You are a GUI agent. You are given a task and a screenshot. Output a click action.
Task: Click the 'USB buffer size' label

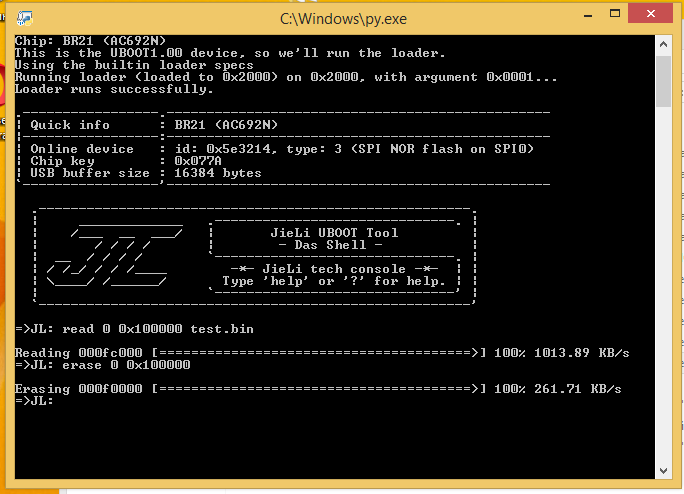click(90, 173)
